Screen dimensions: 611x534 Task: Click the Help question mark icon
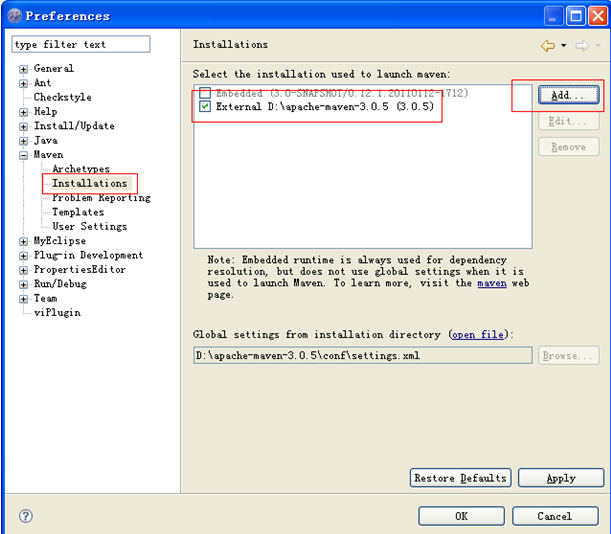(26, 516)
